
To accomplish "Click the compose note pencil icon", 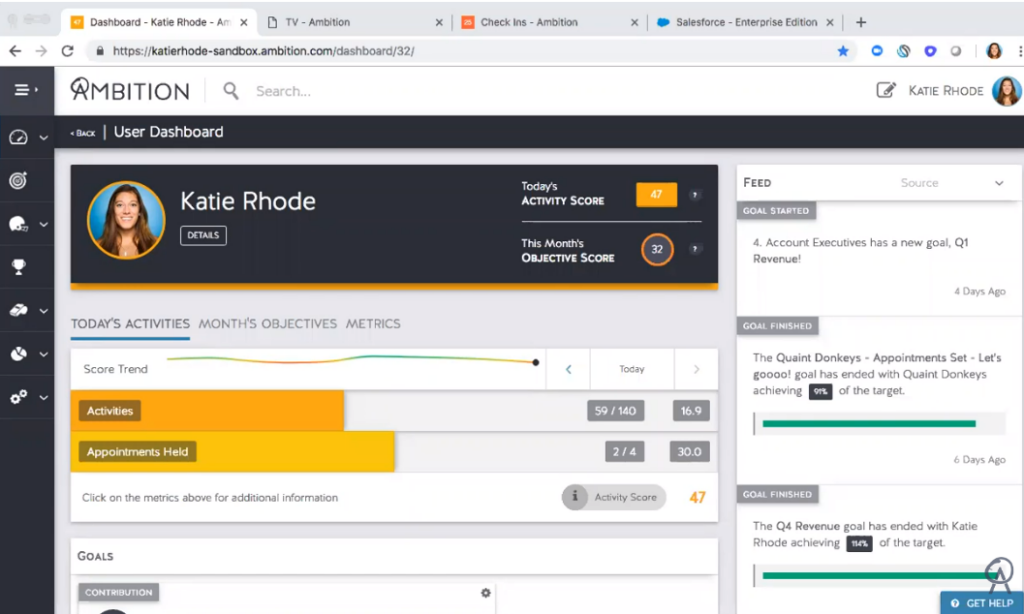I will click(886, 90).
